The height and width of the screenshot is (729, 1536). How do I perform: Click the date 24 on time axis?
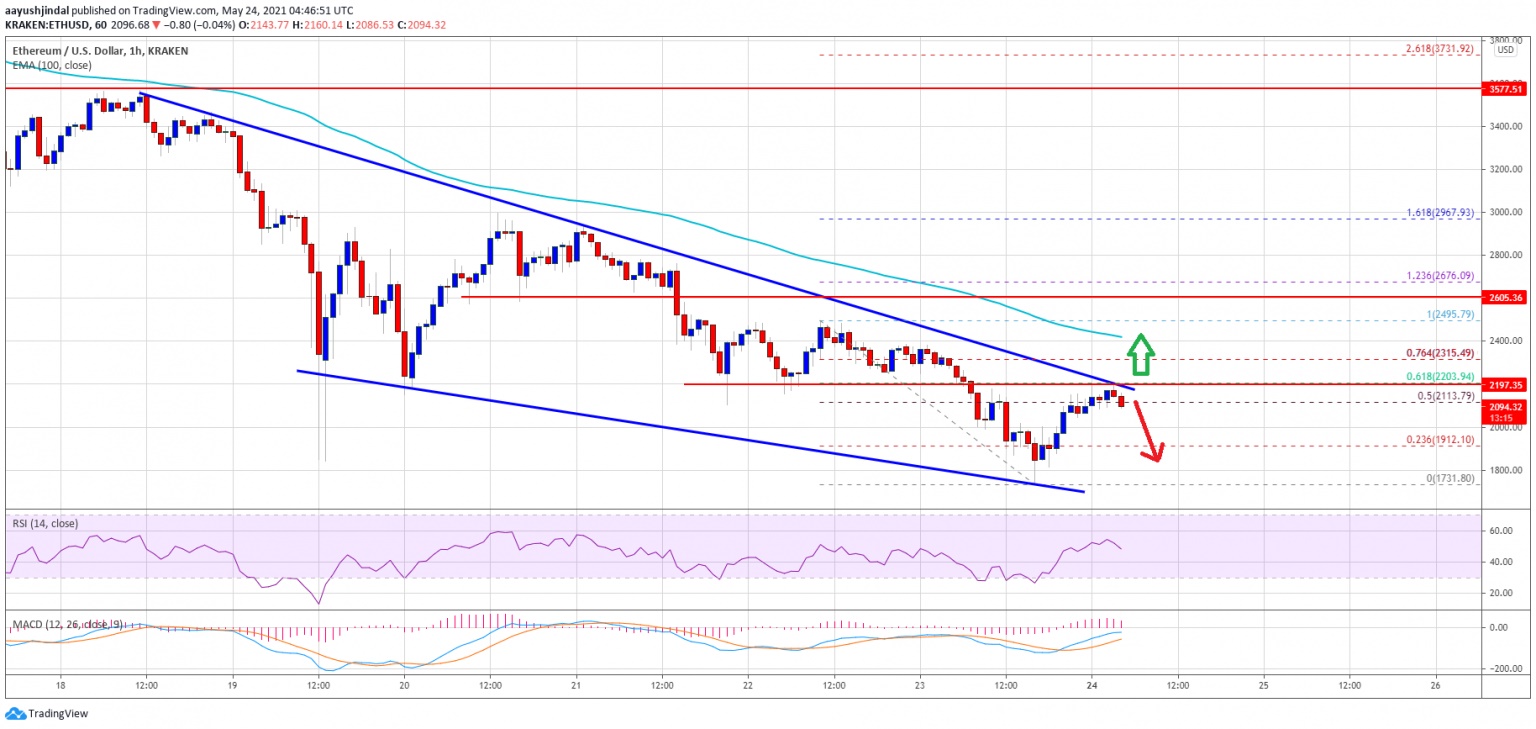(x=1092, y=688)
